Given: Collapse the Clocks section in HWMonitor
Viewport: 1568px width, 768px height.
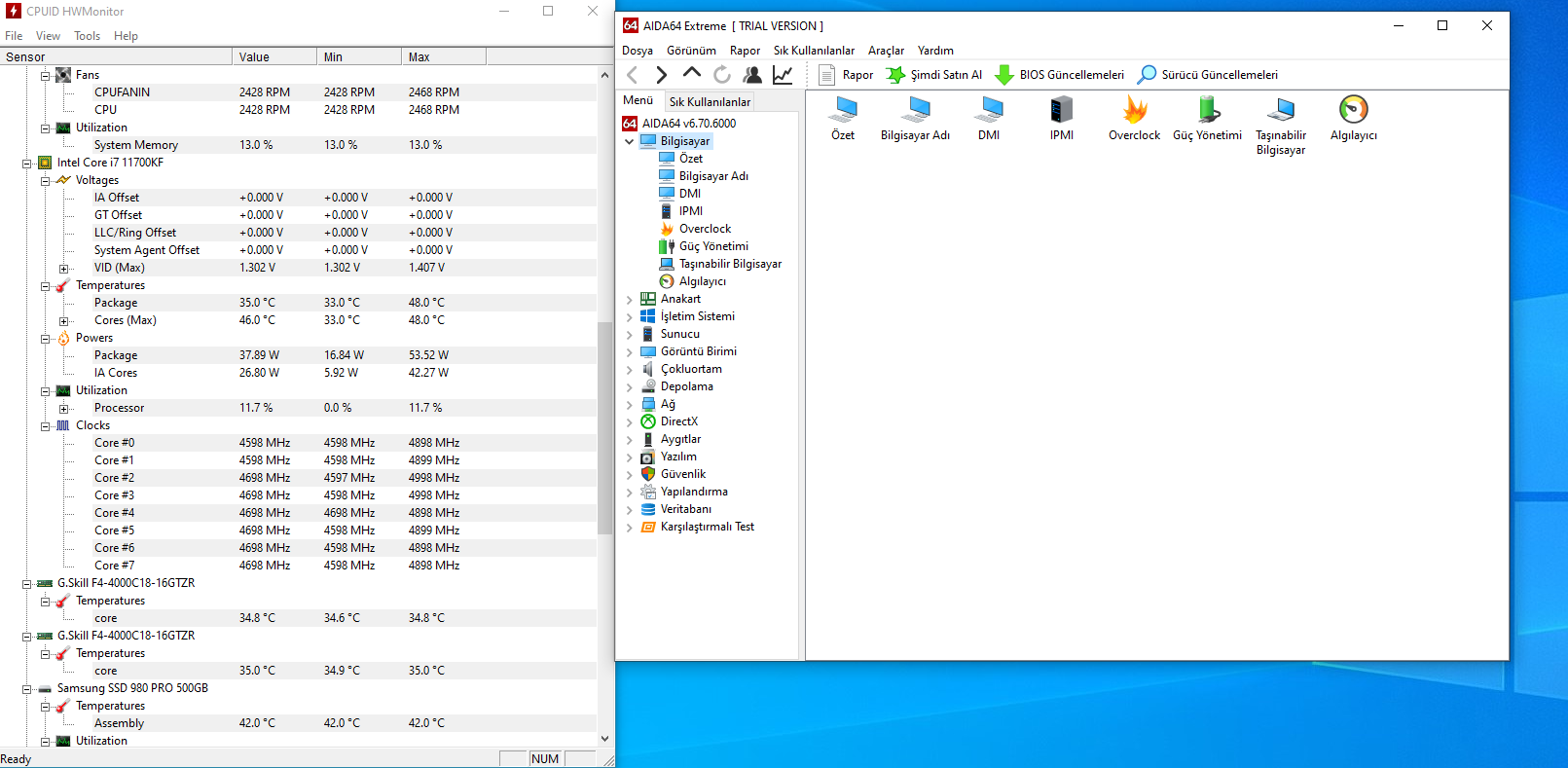Looking at the screenshot, I should pos(46,426).
